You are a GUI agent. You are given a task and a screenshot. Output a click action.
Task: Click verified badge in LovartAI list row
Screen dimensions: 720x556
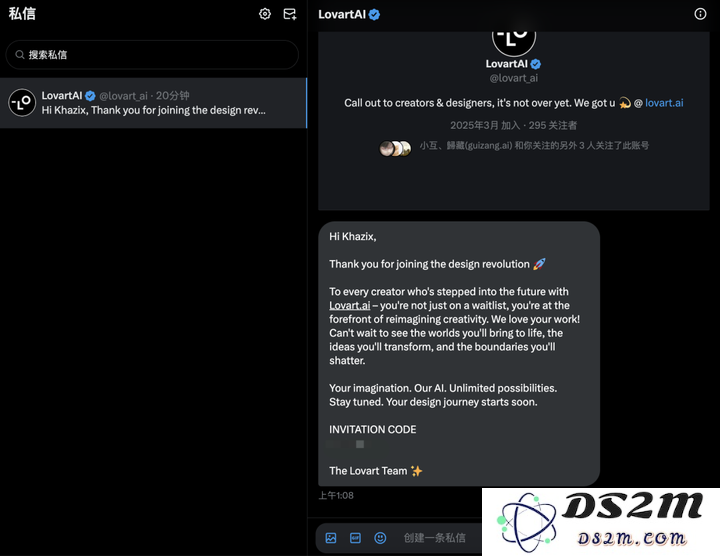pos(90,95)
